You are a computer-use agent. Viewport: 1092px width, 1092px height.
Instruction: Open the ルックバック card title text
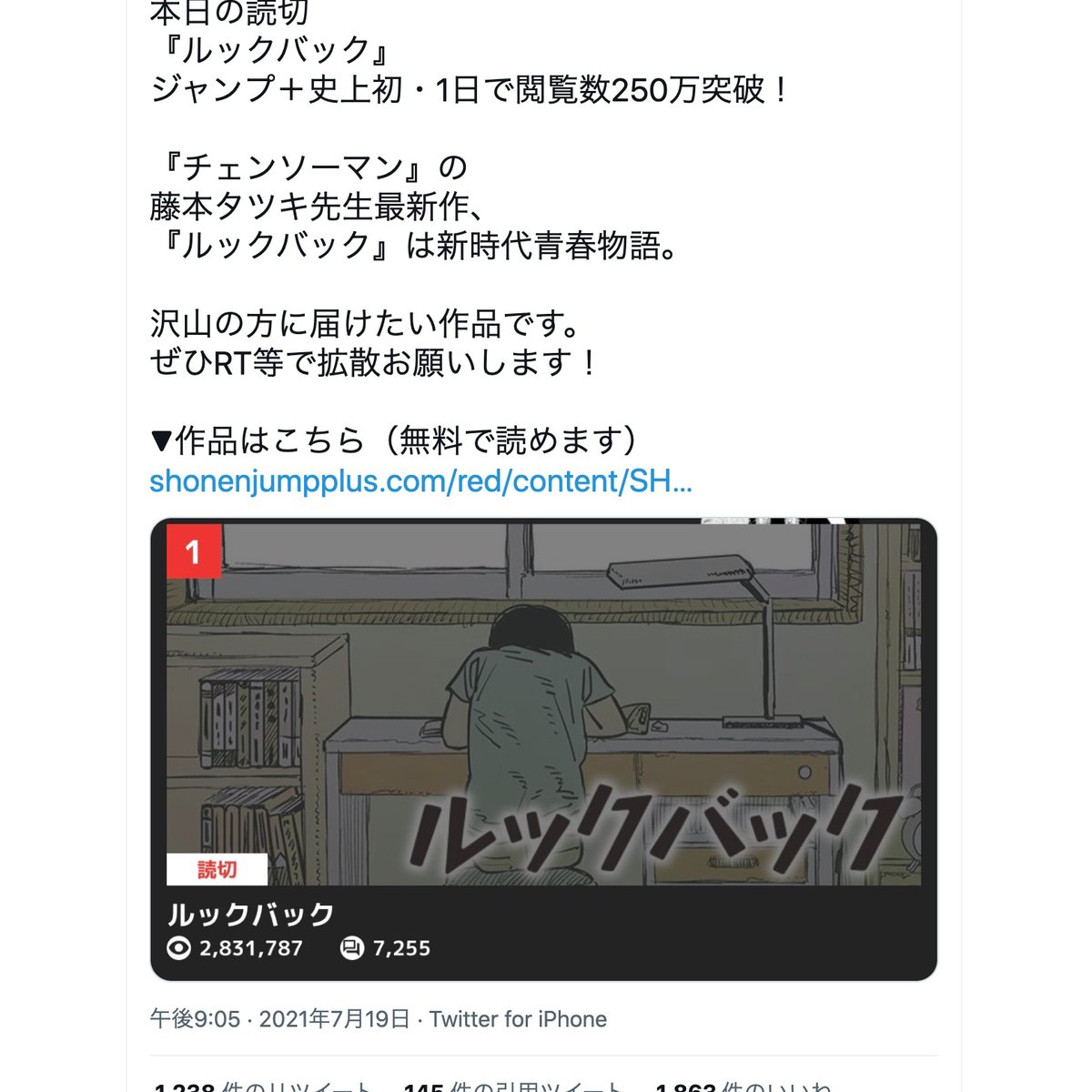[x=251, y=914]
